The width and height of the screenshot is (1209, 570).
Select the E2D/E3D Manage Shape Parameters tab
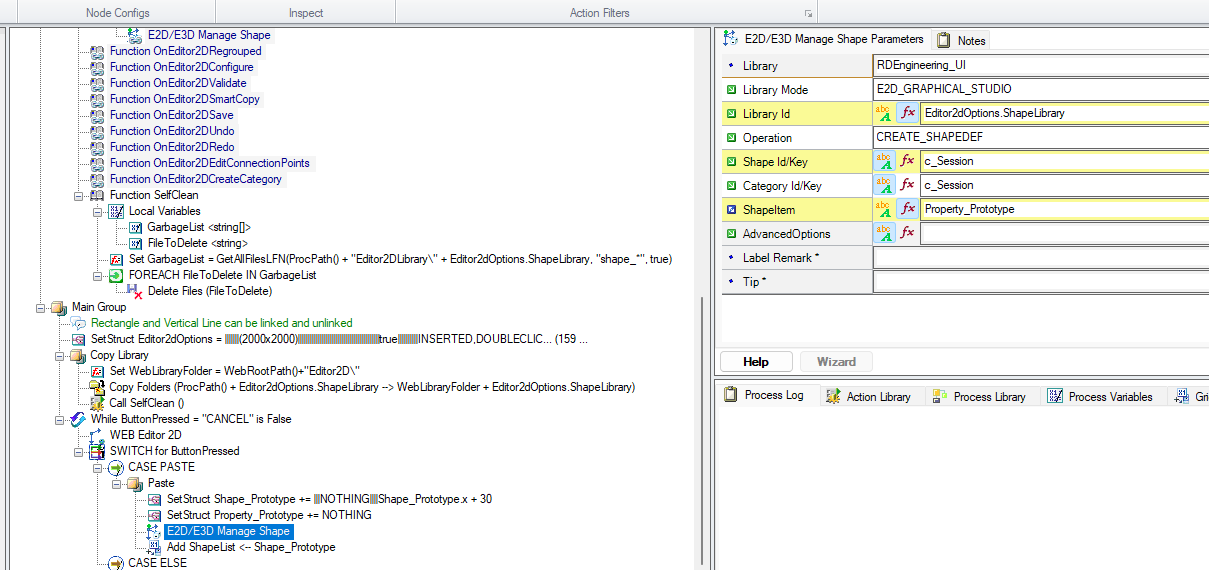824,39
